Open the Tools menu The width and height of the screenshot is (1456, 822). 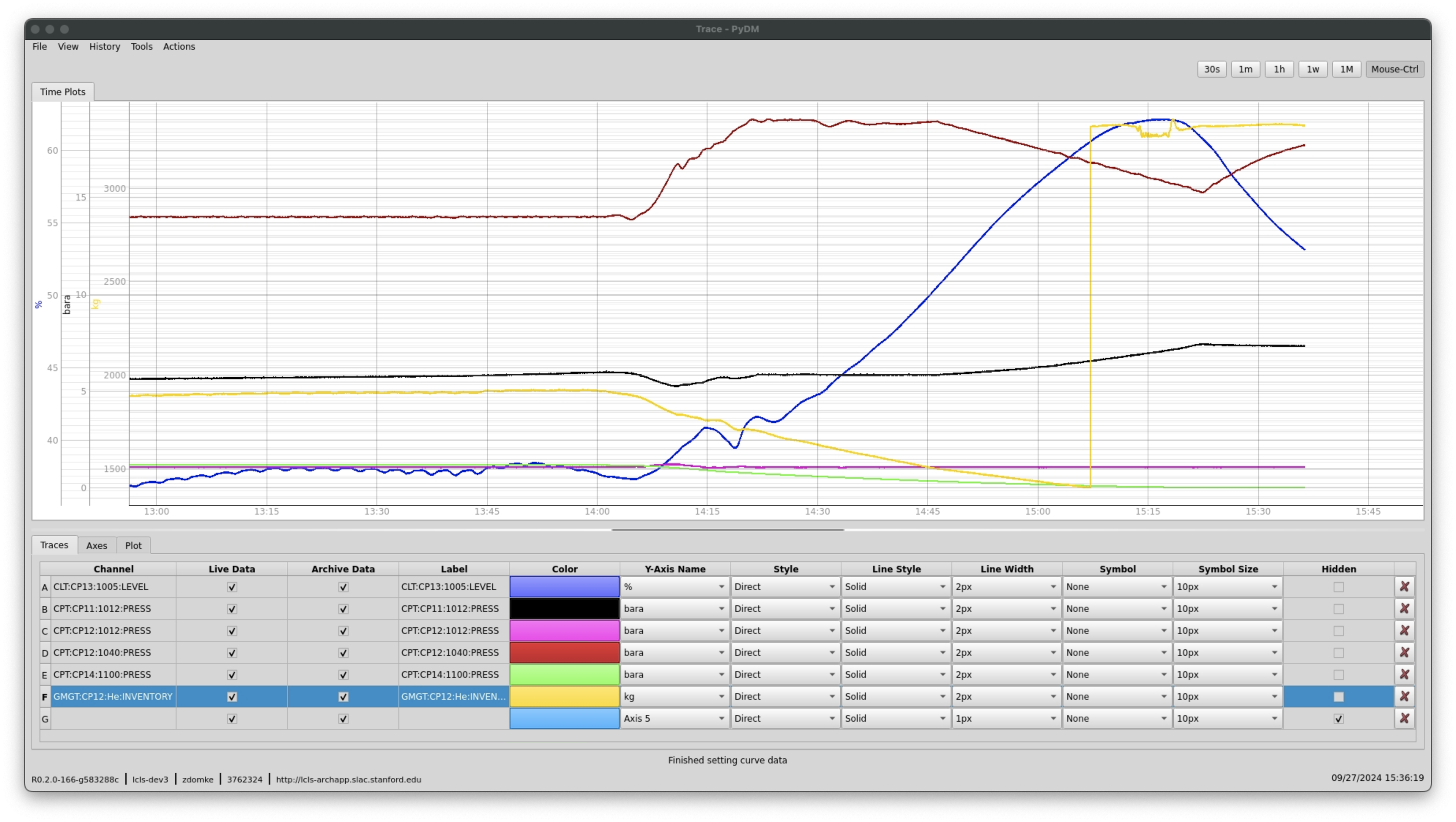tap(141, 46)
